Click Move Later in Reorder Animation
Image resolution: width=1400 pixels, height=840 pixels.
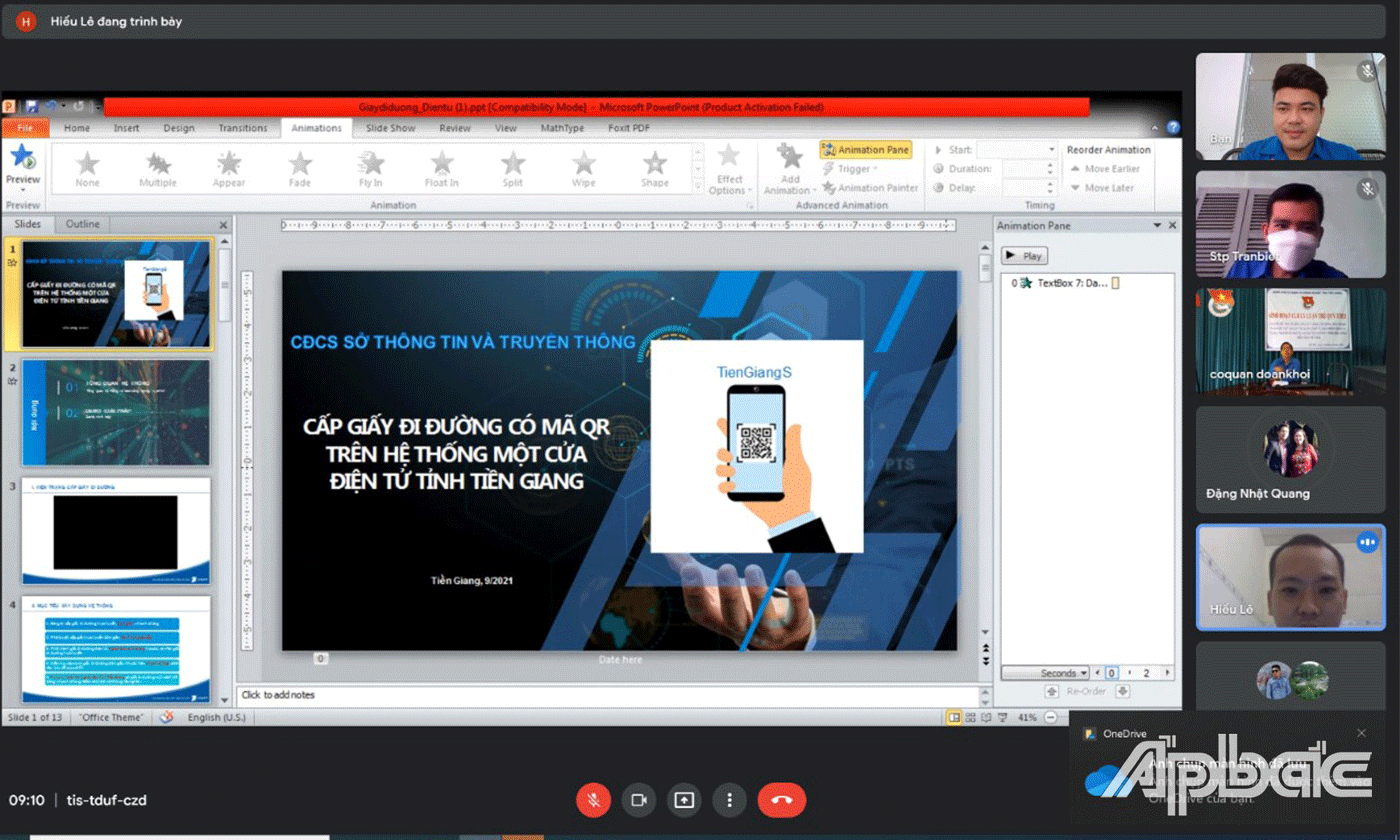[1102, 187]
